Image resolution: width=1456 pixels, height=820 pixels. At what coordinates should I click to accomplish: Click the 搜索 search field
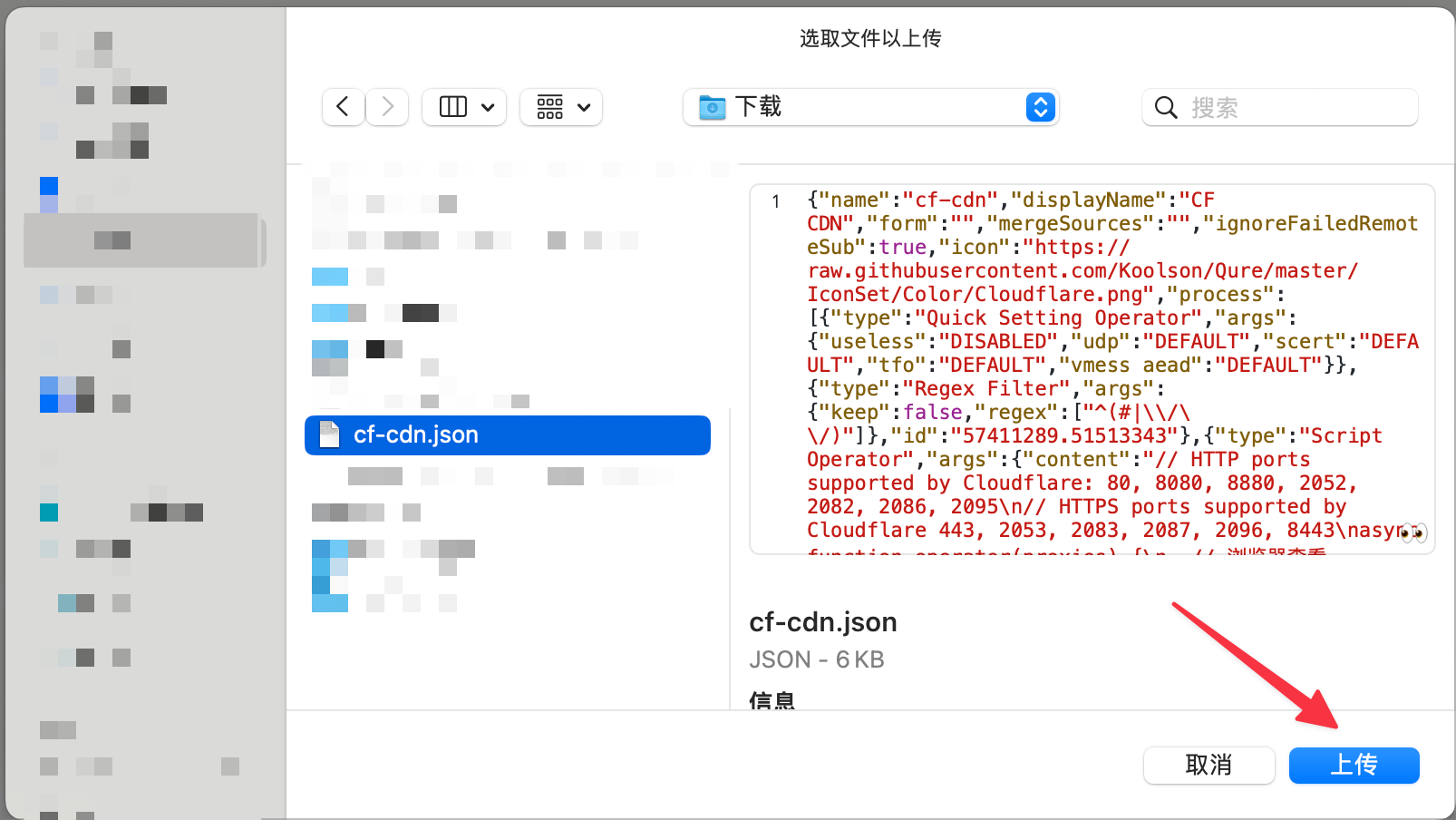1279,108
